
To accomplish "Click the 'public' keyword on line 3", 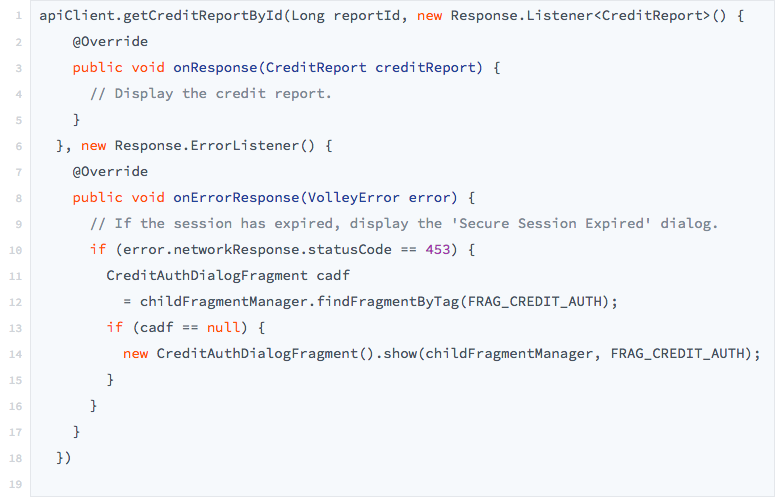I will click(97, 67).
